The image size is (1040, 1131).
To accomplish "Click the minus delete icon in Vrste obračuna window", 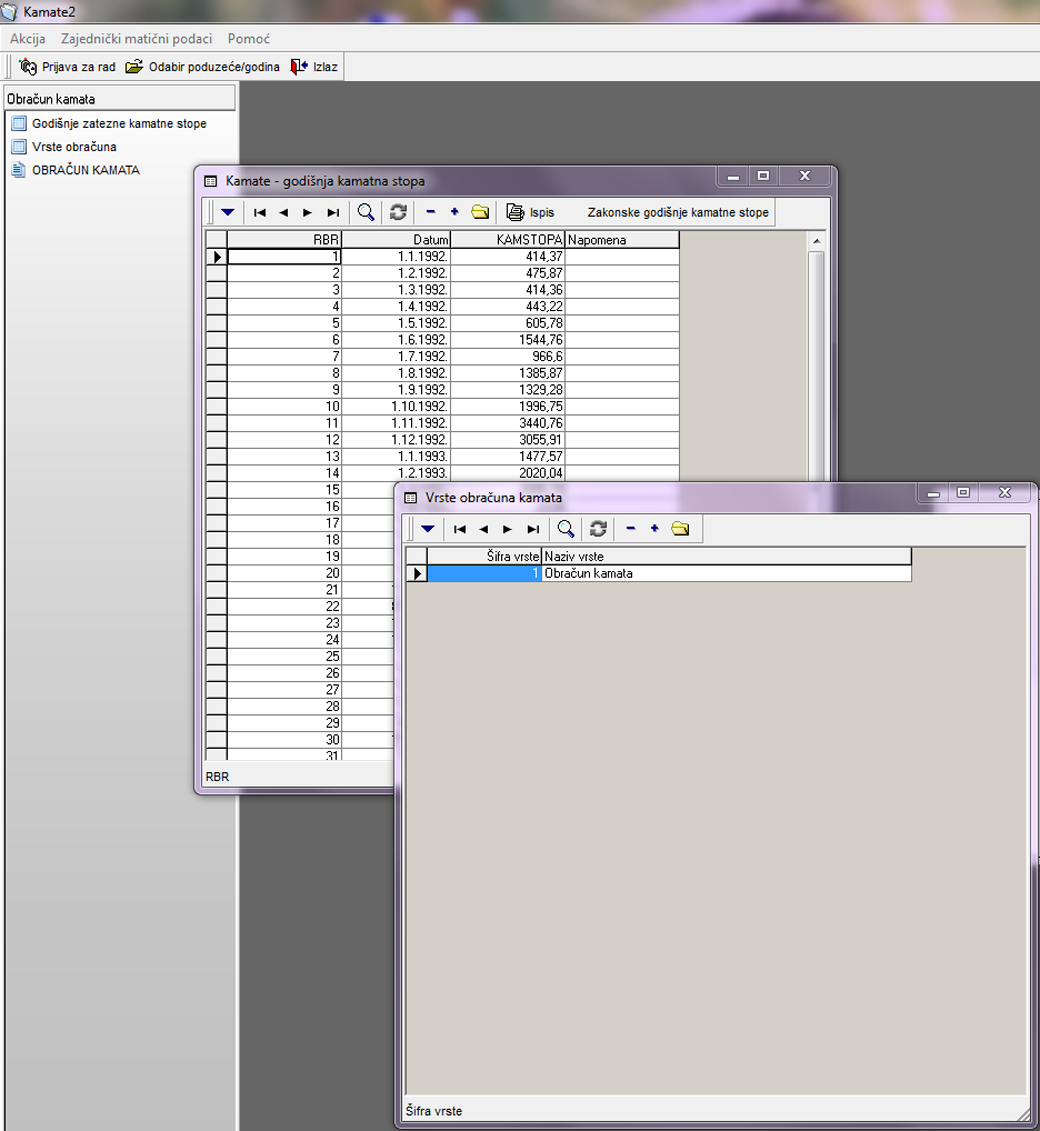I will tap(630, 529).
